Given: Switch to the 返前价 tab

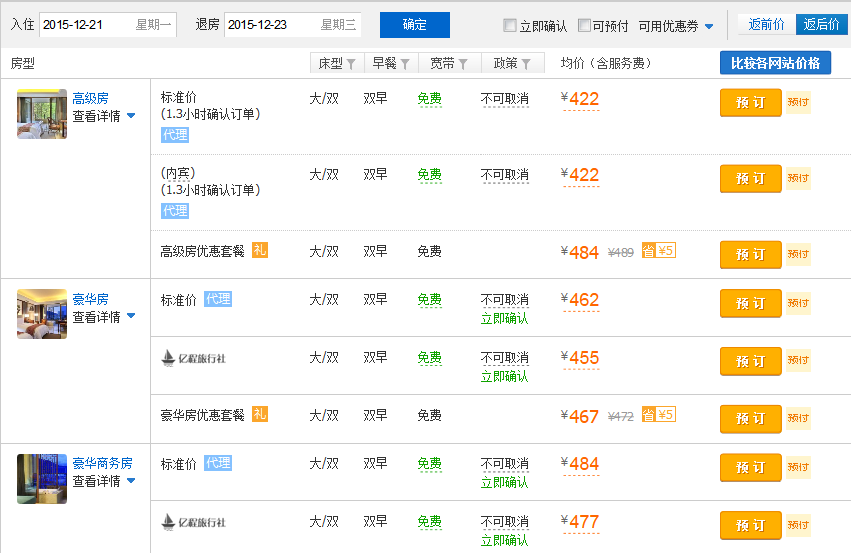Looking at the screenshot, I should tap(766, 25).
